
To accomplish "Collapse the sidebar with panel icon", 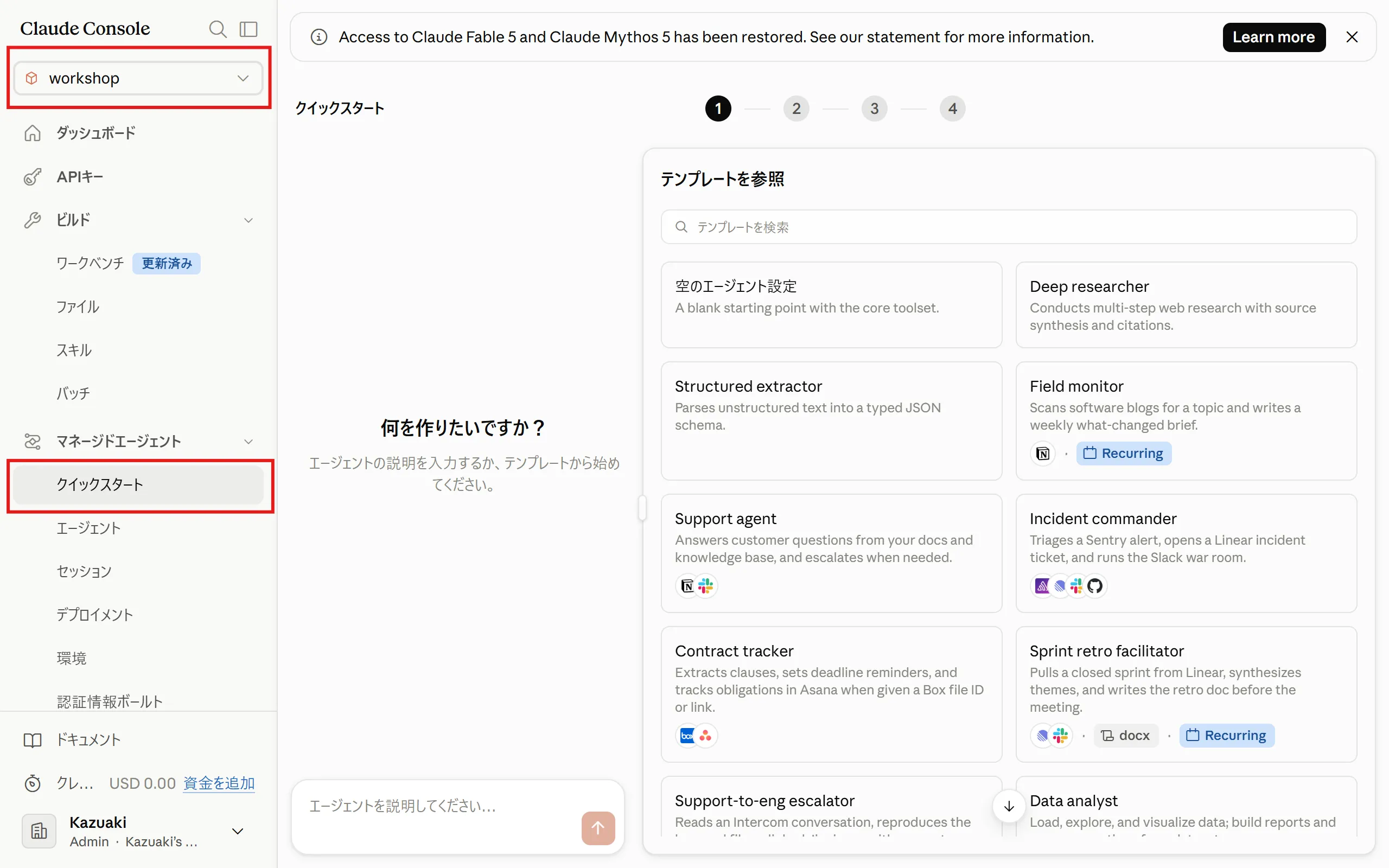I will (249, 29).
